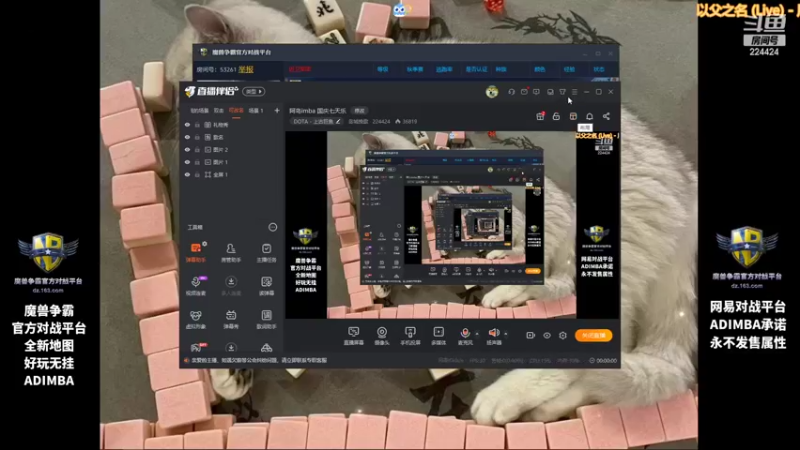Viewport: 800px width, 450px height.
Task: Open the DOTA category selector
Action: [317, 121]
